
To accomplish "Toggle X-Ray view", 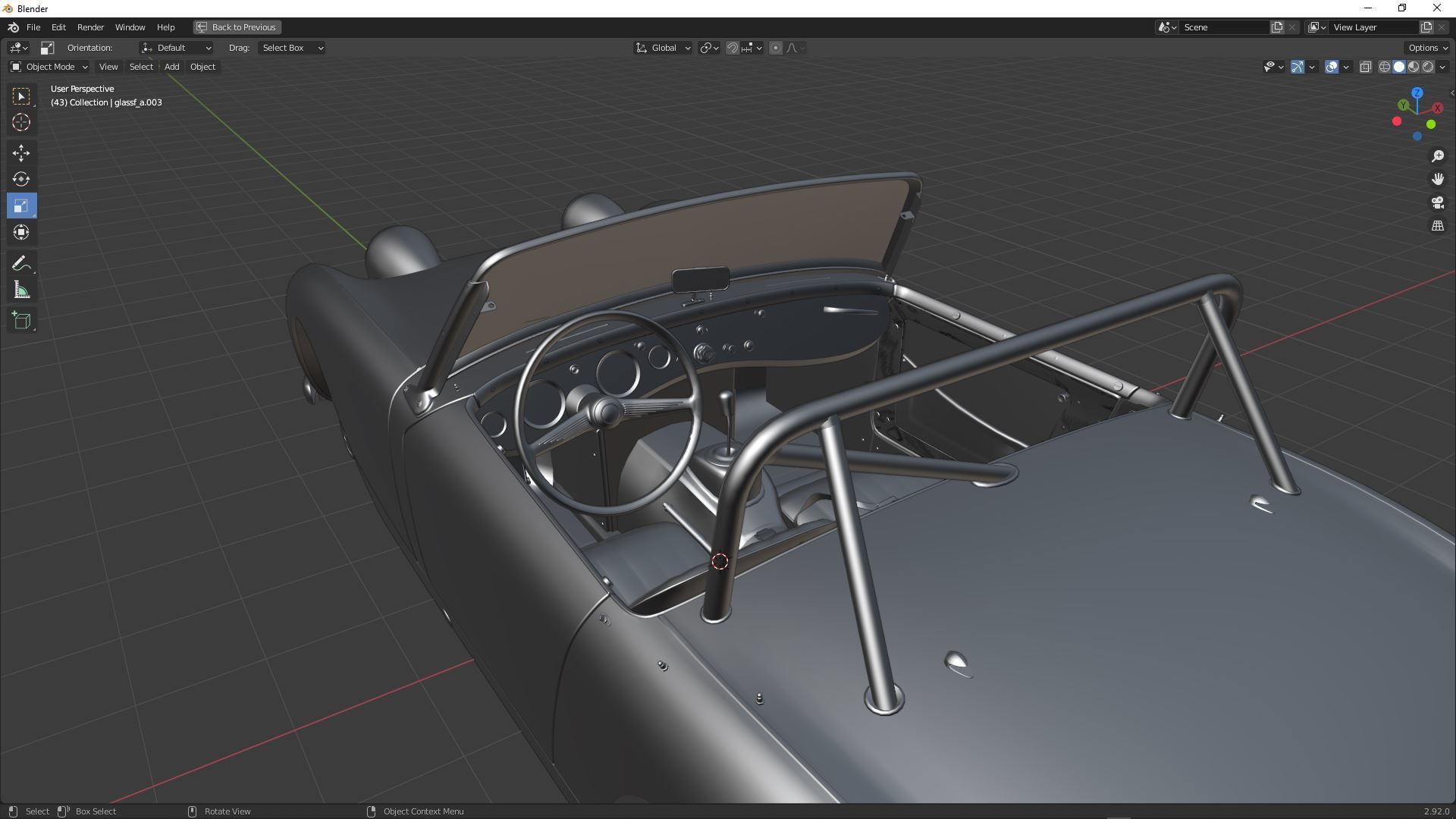I will 1365,67.
